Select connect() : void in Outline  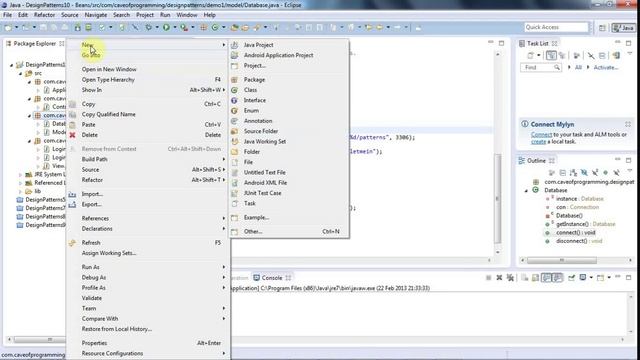point(576,233)
